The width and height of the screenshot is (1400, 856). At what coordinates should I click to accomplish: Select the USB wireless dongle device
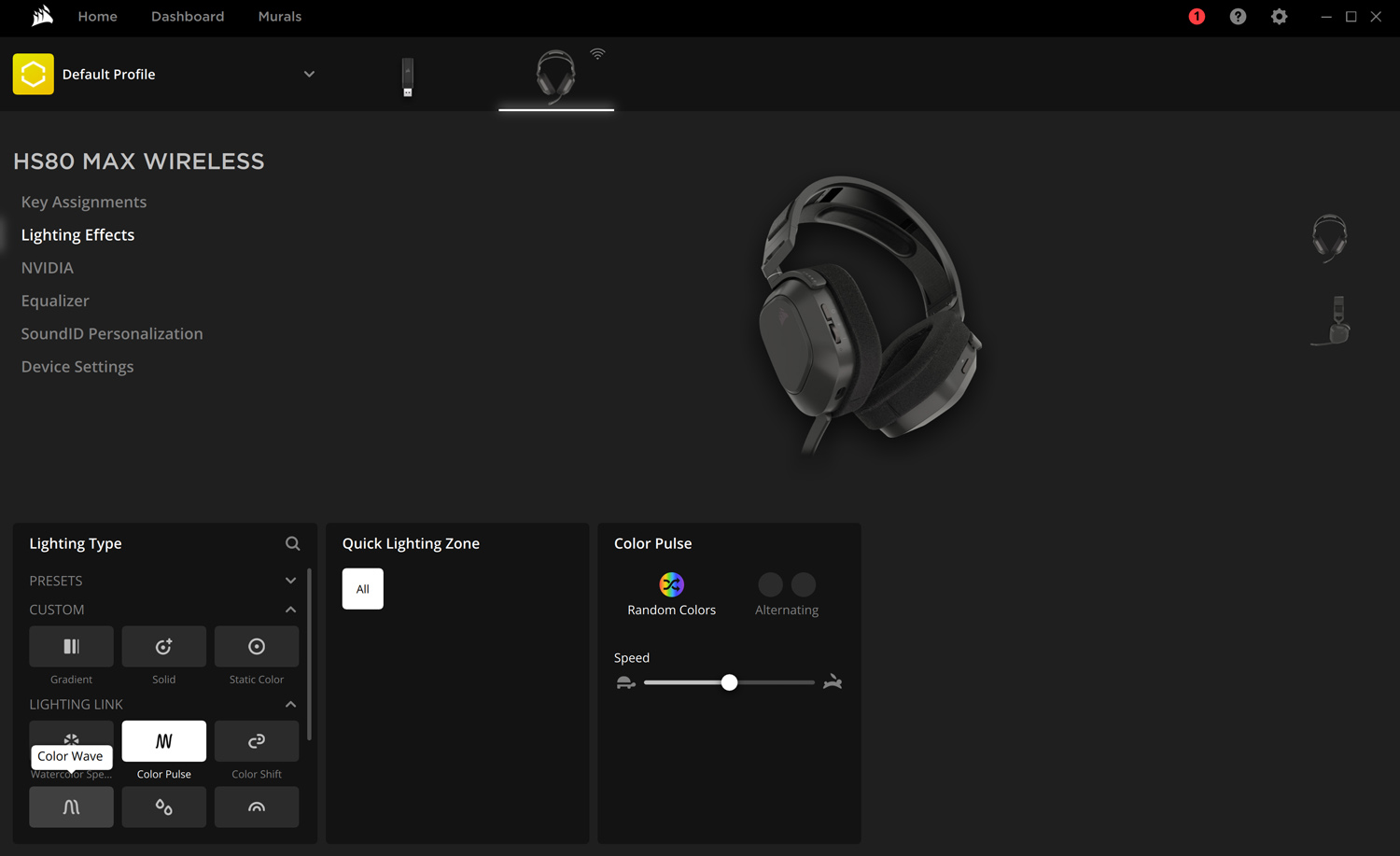coord(408,77)
